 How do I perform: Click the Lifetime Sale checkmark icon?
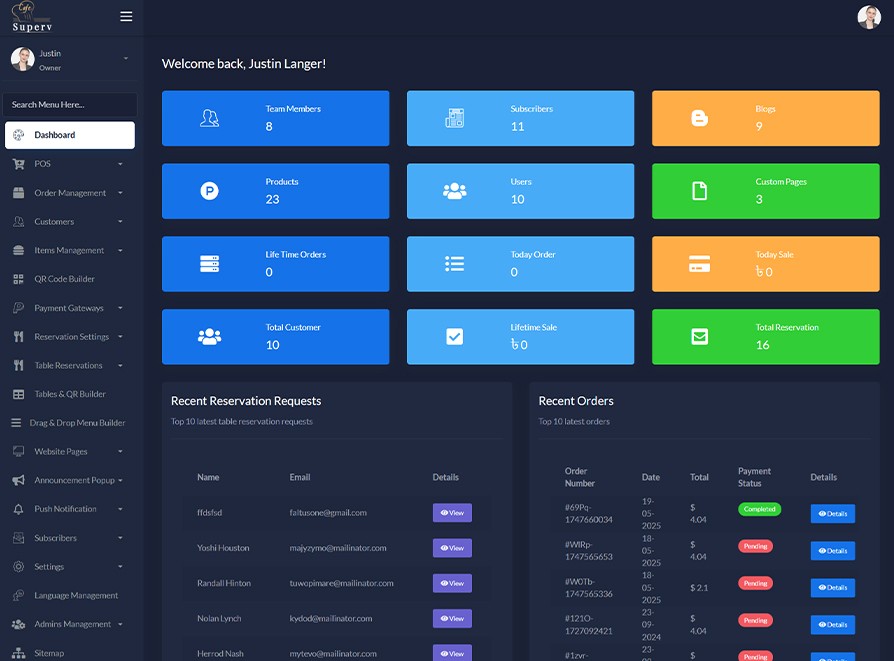click(454, 337)
